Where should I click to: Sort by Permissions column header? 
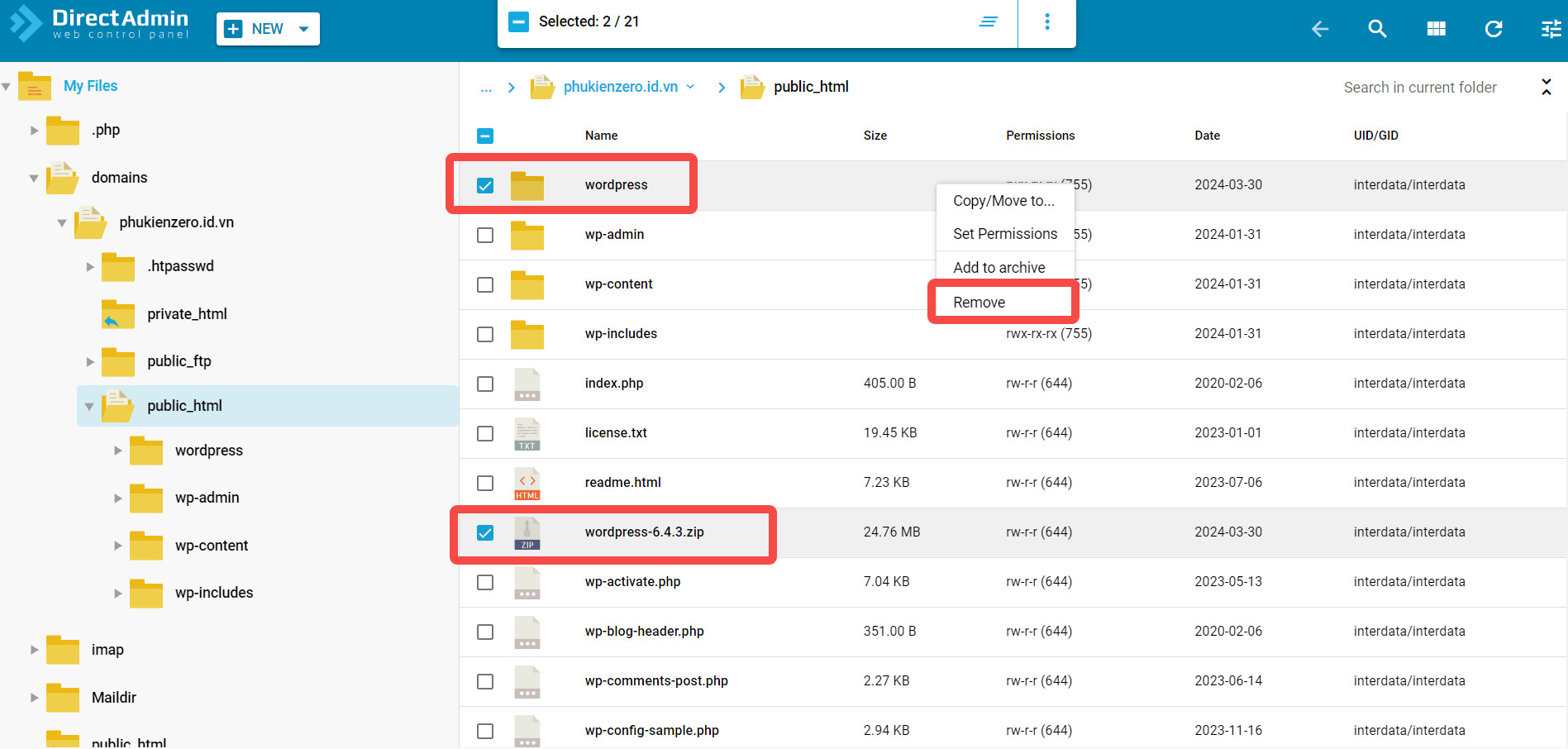tap(1041, 136)
